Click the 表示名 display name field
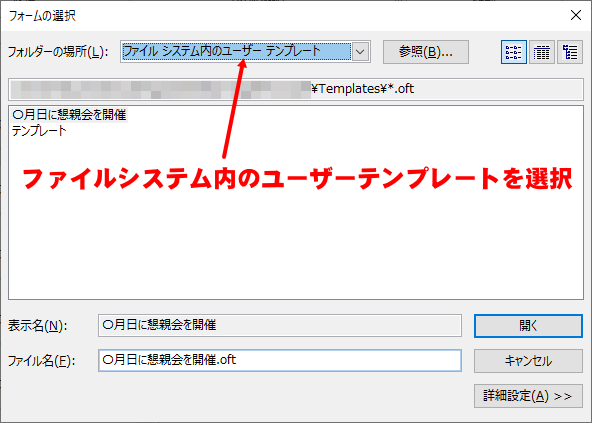Screen dimensions: 592x423 tap(280, 325)
